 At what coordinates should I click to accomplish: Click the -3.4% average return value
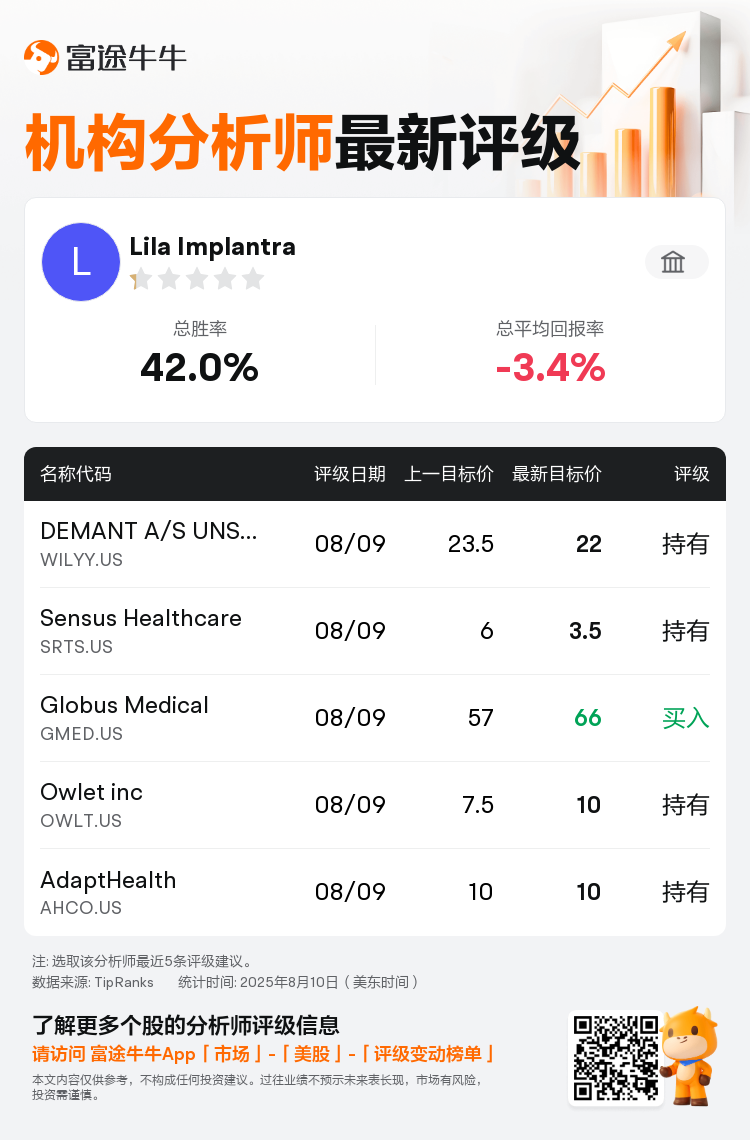550,367
